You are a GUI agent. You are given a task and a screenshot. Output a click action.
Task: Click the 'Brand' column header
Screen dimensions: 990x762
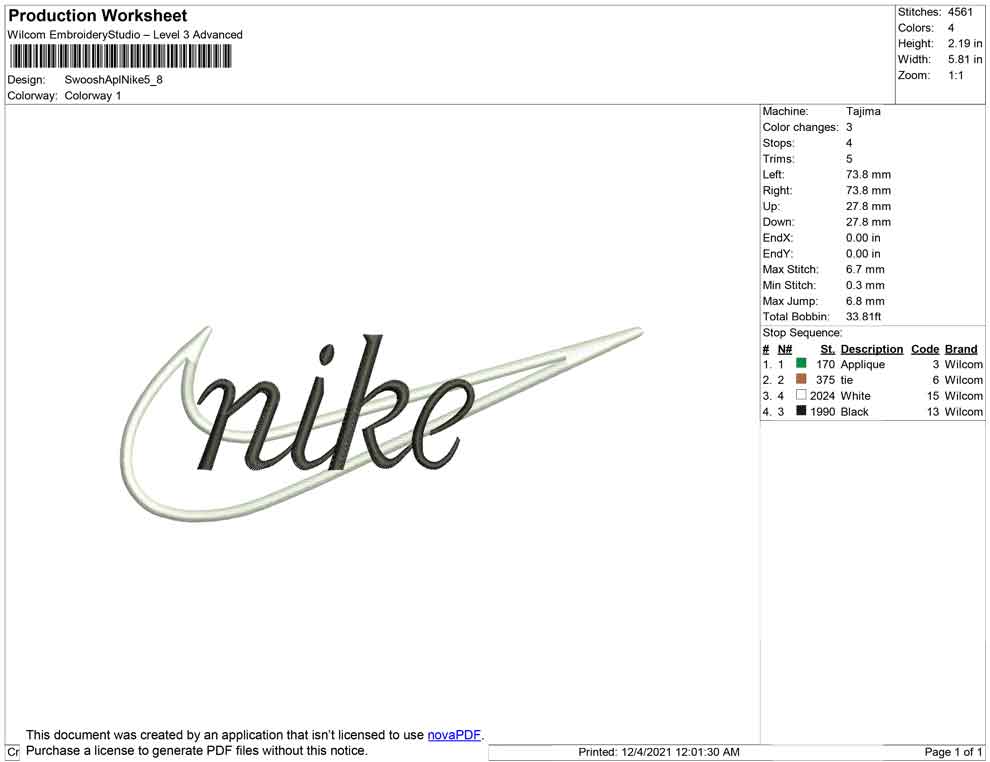click(x=961, y=349)
